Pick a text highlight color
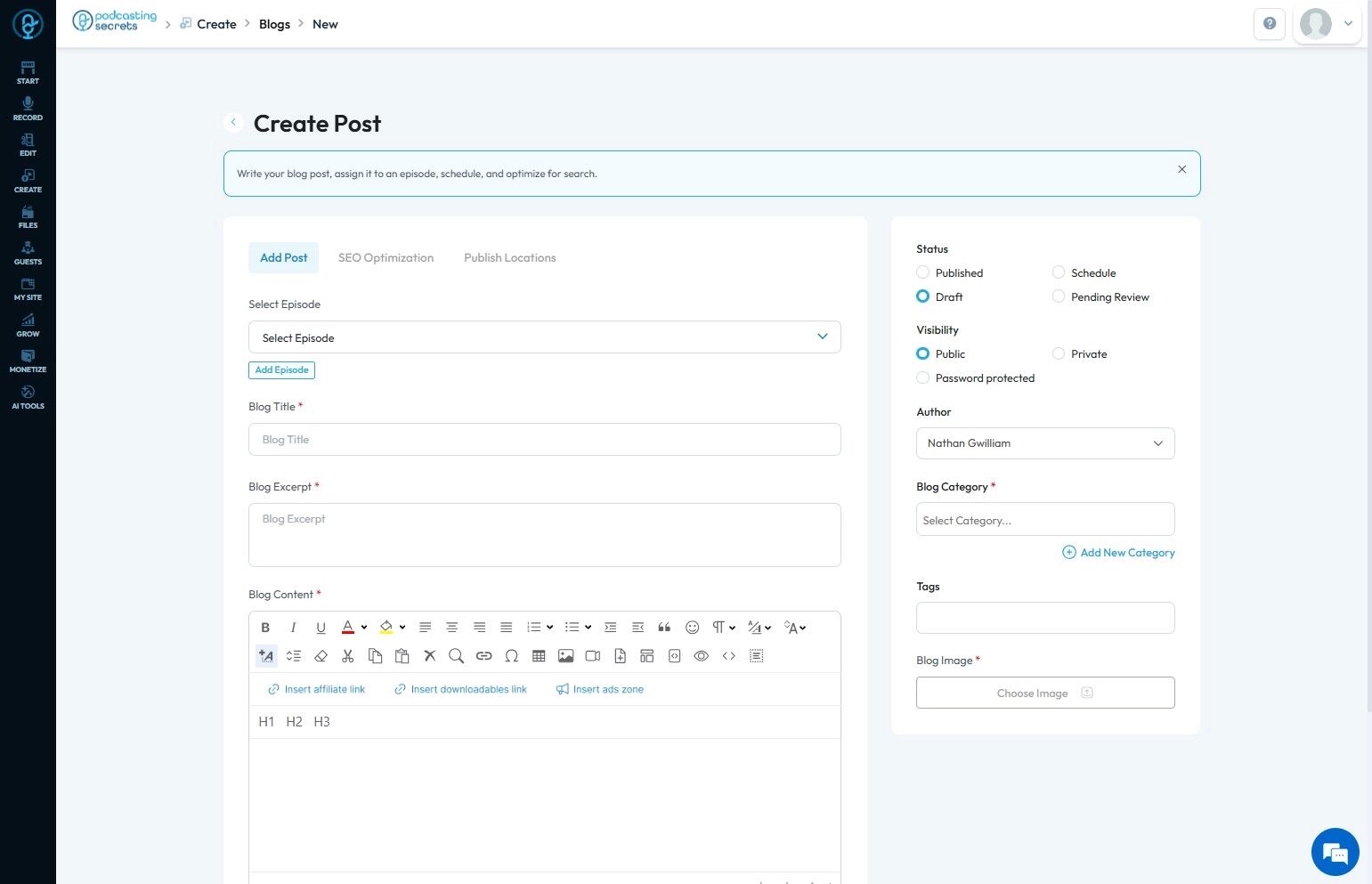 pos(386,628)
